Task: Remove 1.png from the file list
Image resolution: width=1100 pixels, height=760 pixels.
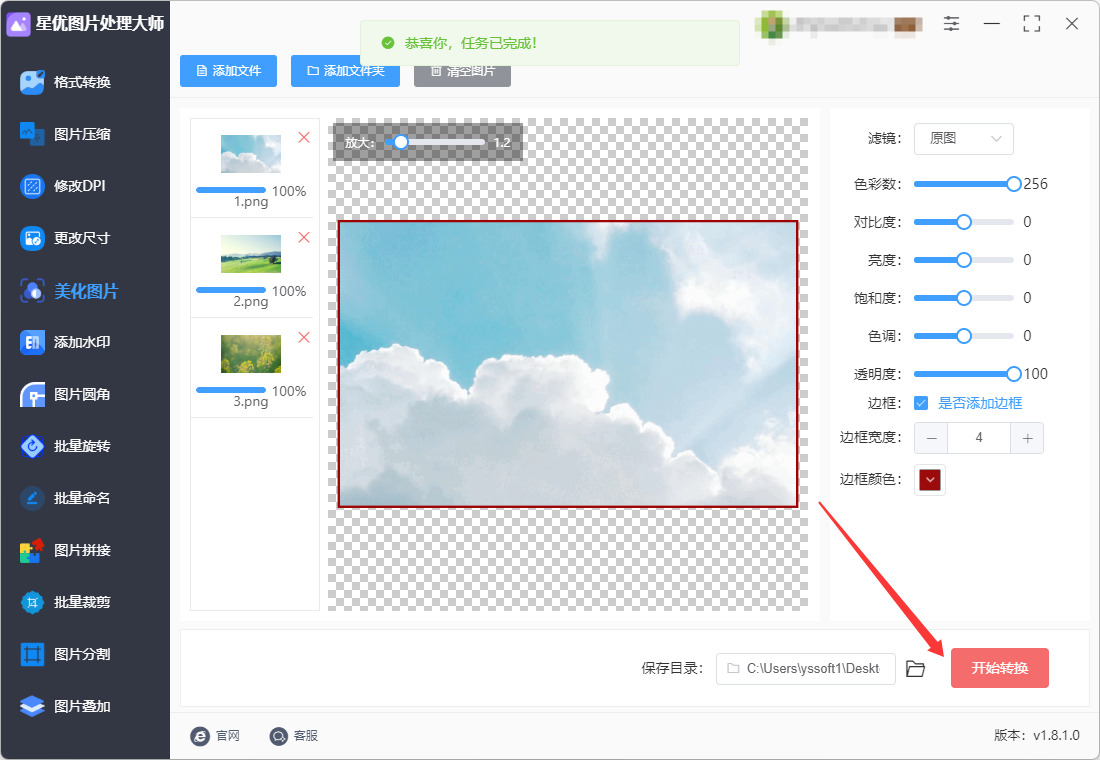Action: pos(304,138)
